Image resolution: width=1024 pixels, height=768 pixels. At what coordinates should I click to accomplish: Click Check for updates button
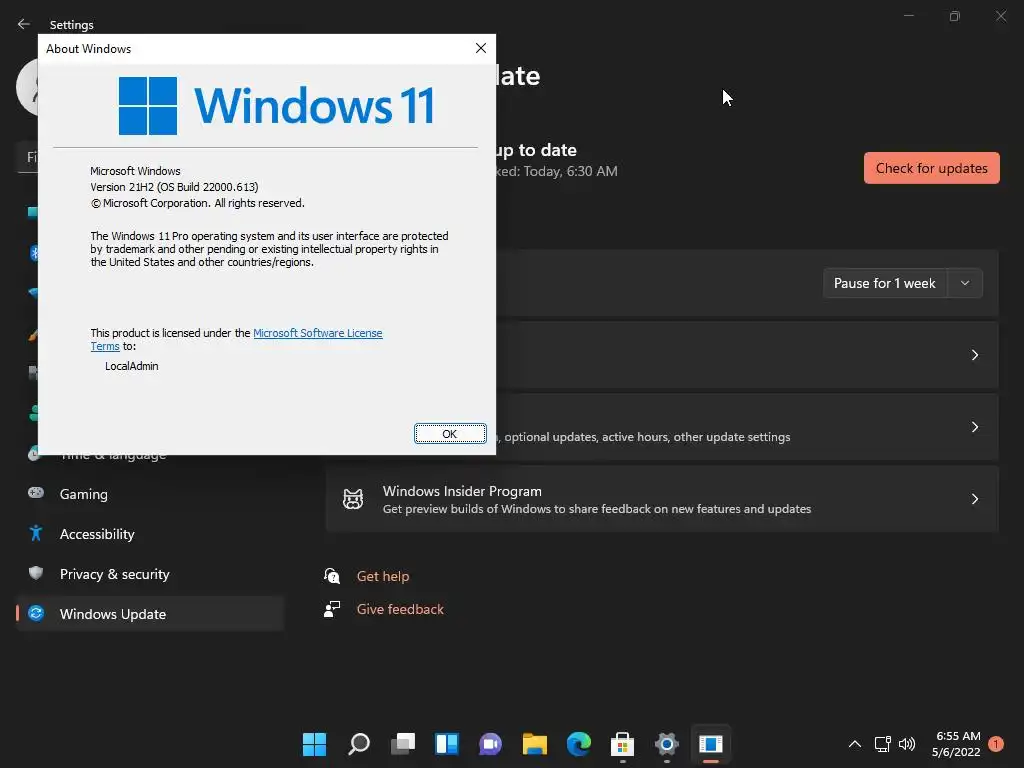(931, 168)
